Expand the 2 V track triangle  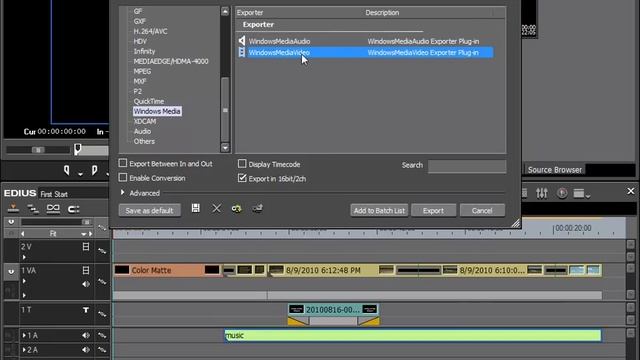pos(24,257)
